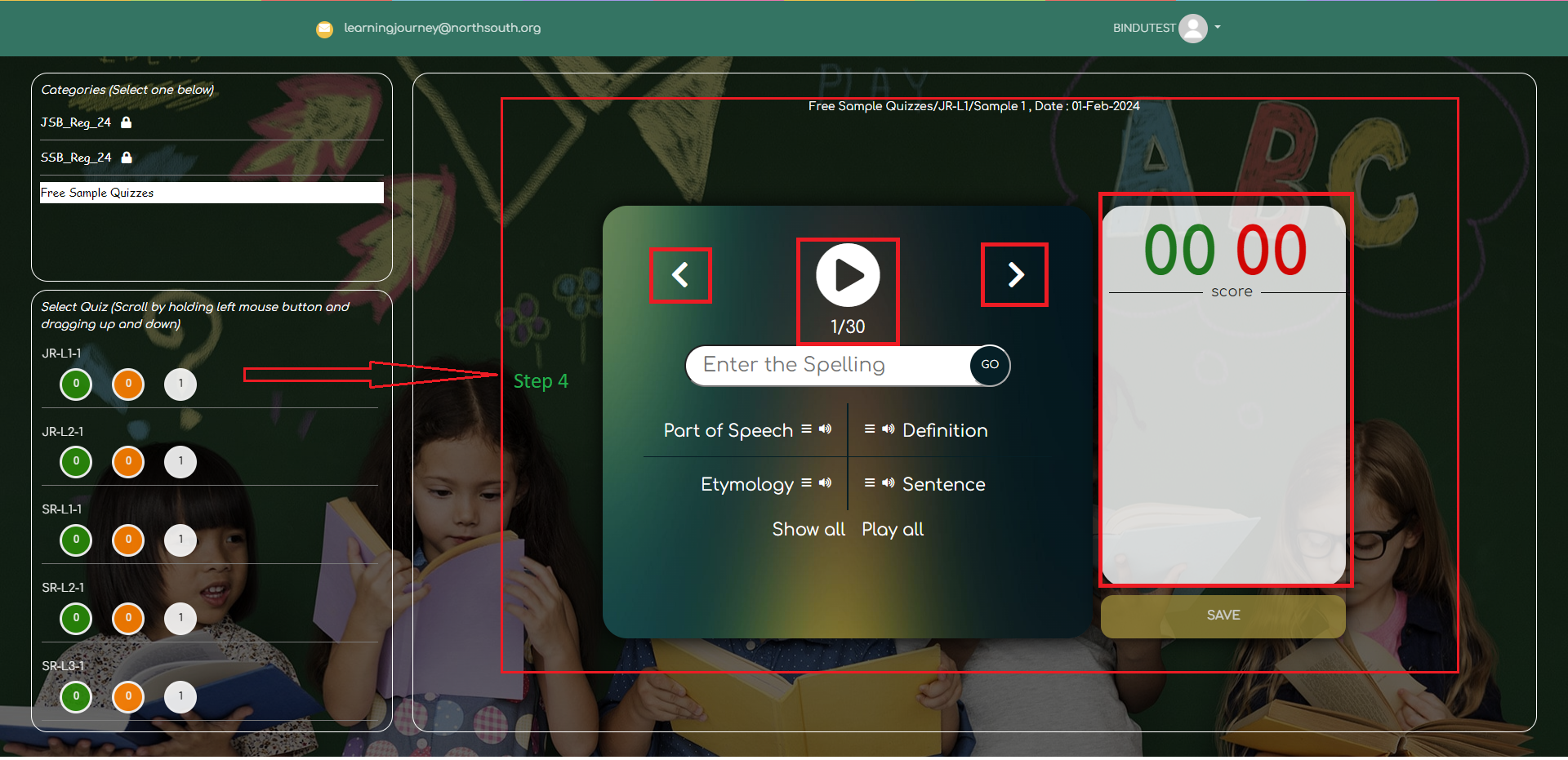Click the Show all link
Image resolution: width=1568 pixels, height=760 pixels.
click(x=808, y=530)
